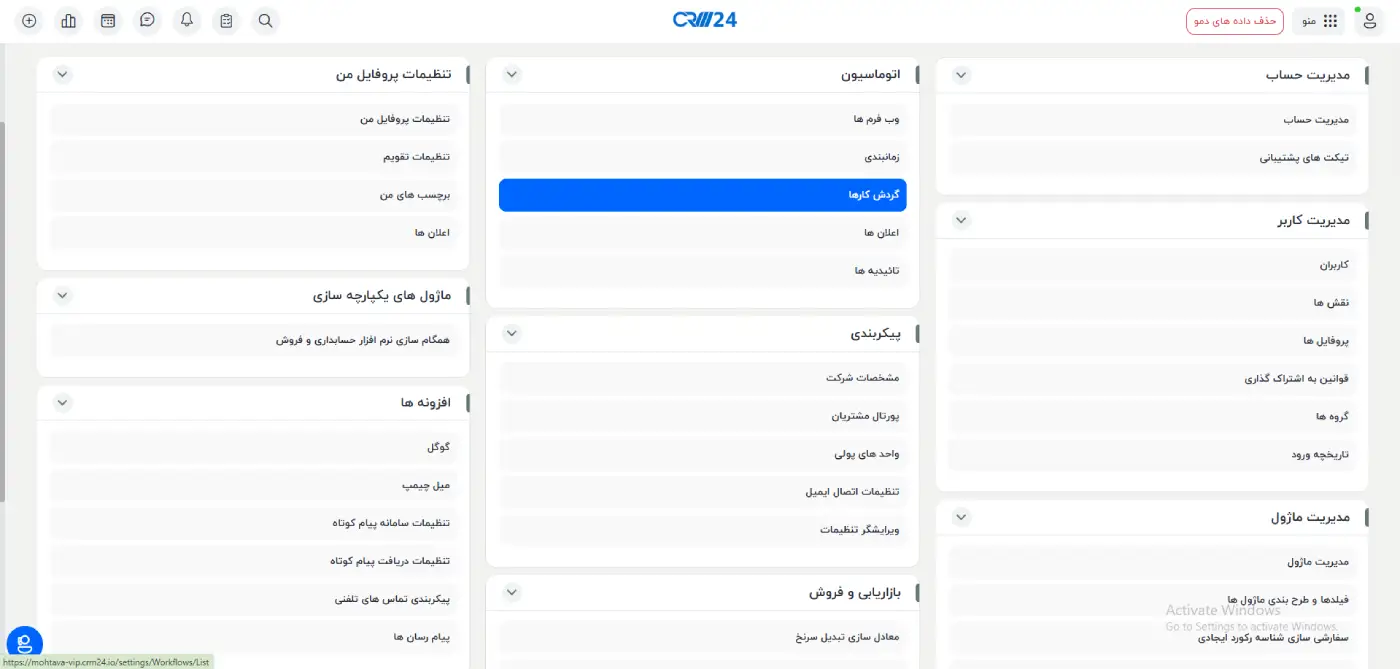The image size is (1400, 669).
Task: Click the search magnifier icon
Action: point(265,20)
